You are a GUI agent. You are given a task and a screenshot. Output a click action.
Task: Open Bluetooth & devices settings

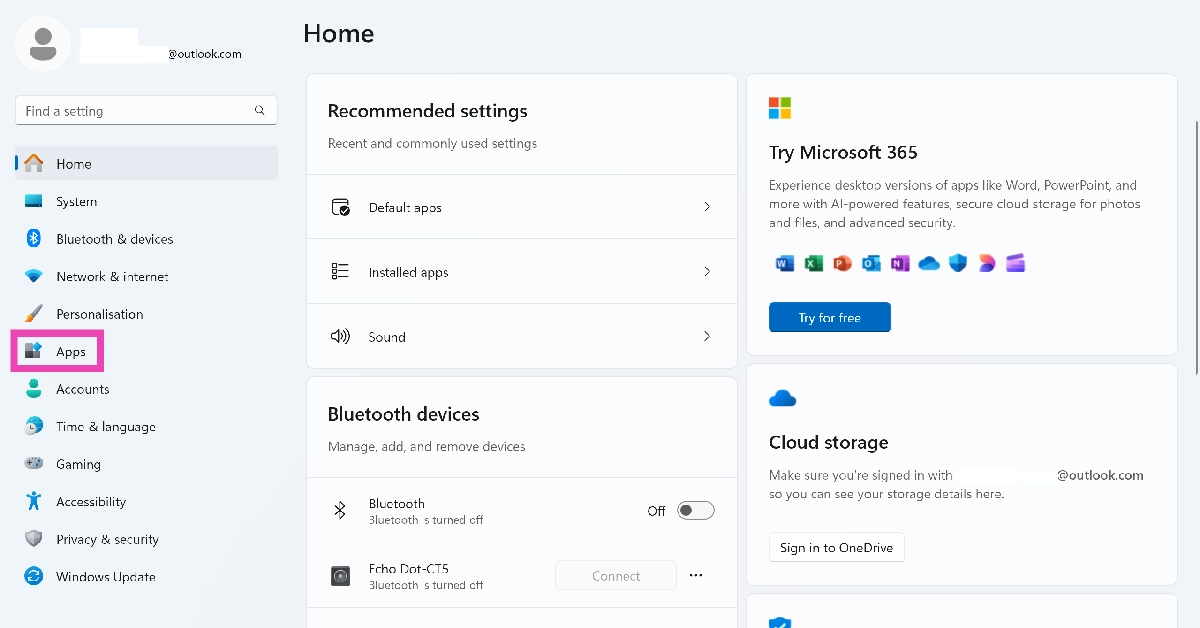click(32, 239)
